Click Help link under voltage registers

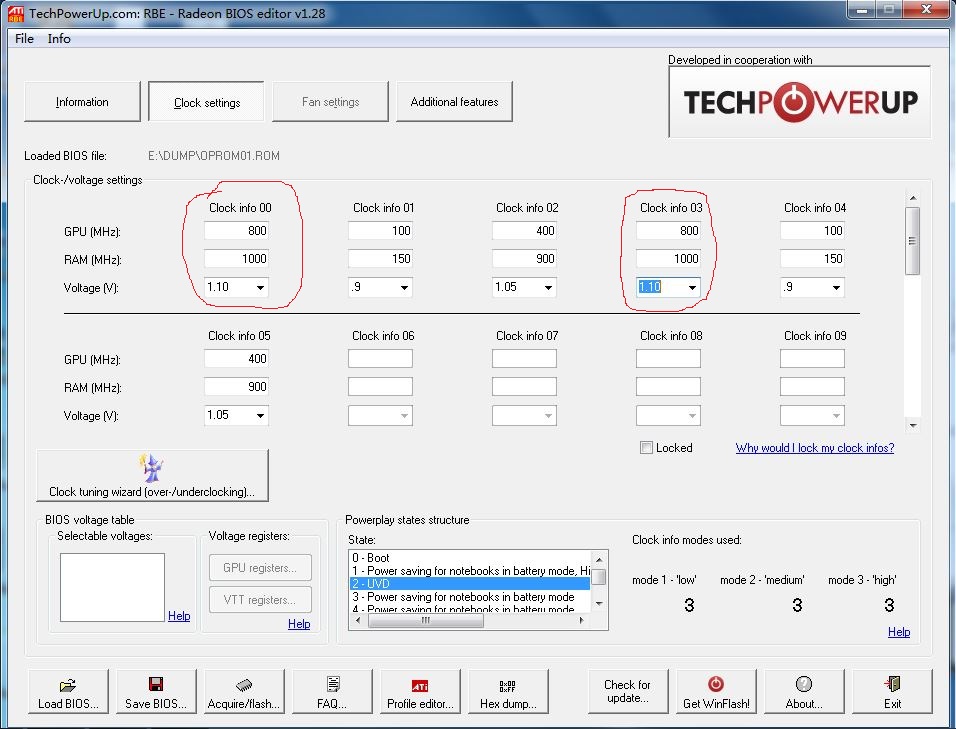299,624
